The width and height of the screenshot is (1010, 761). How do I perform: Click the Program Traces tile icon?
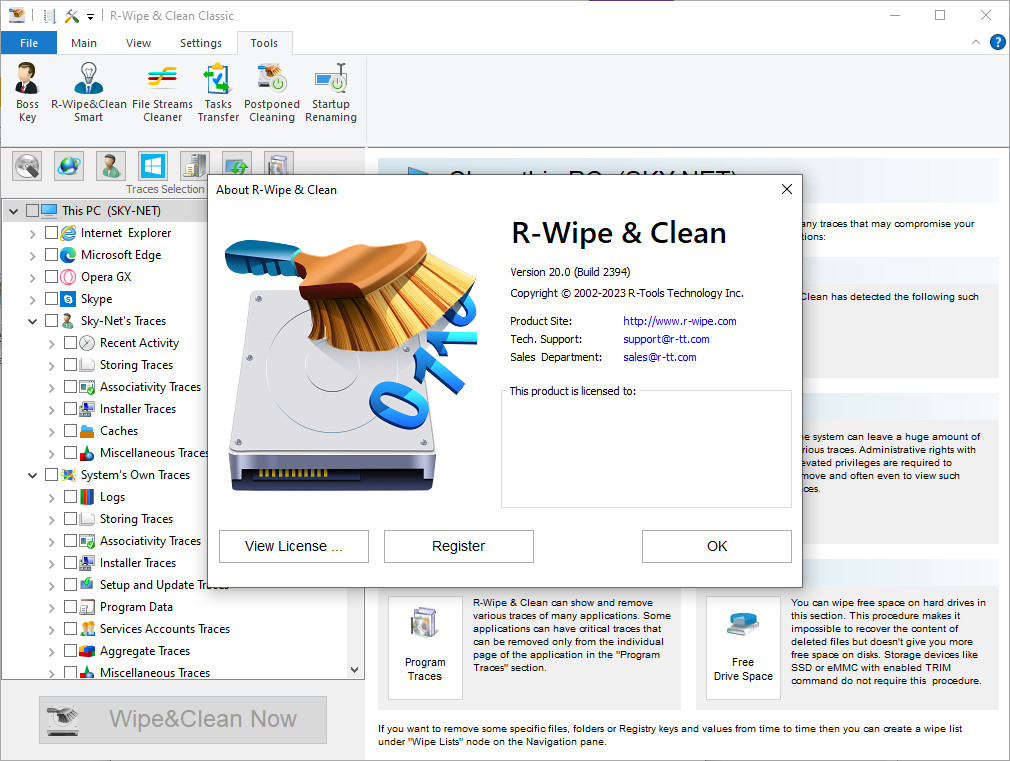pyautogui.click(x=425, y=648)
